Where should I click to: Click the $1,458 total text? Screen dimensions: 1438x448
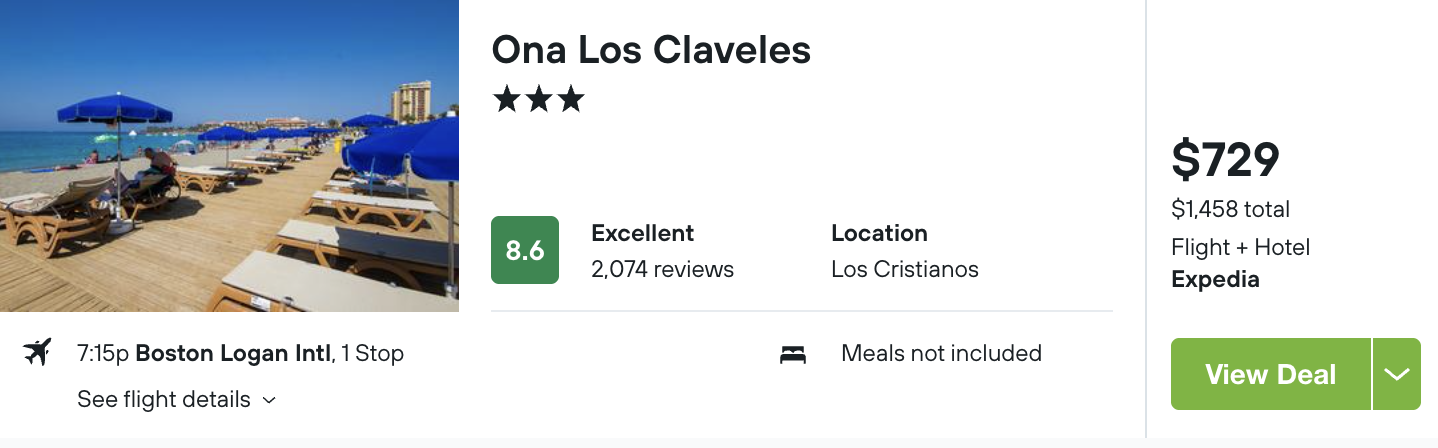point(1231,210)
